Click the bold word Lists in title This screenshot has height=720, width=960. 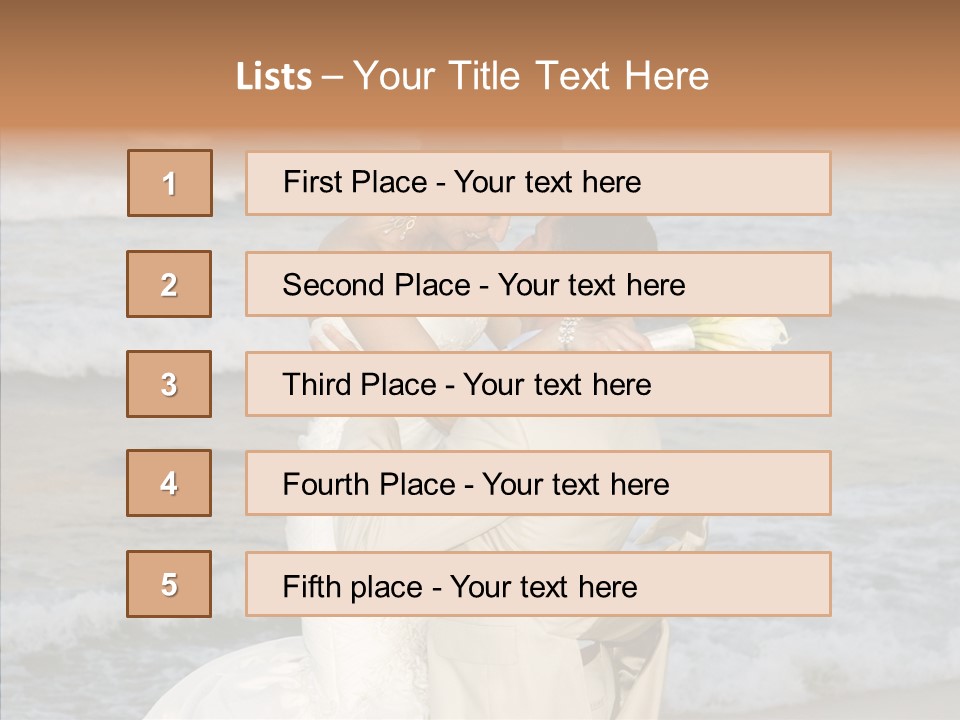click(274, 77)
